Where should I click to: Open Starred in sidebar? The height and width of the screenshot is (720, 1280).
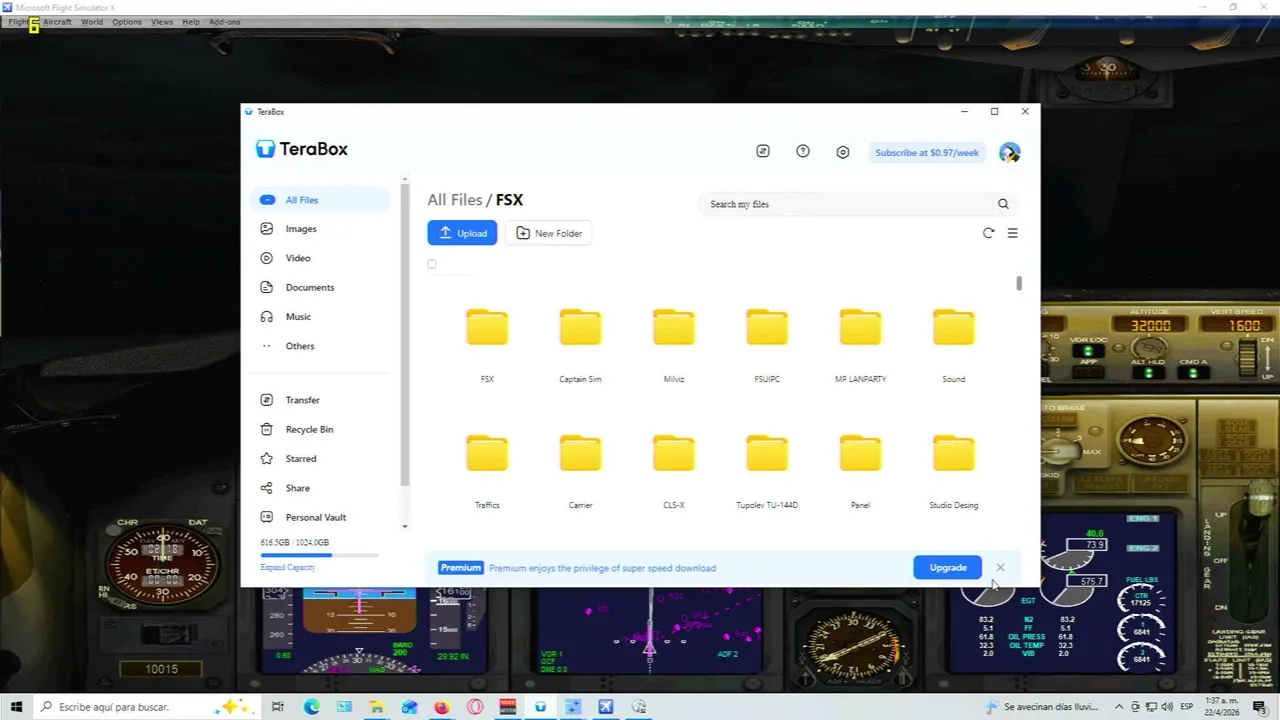[x=320, y=459]
